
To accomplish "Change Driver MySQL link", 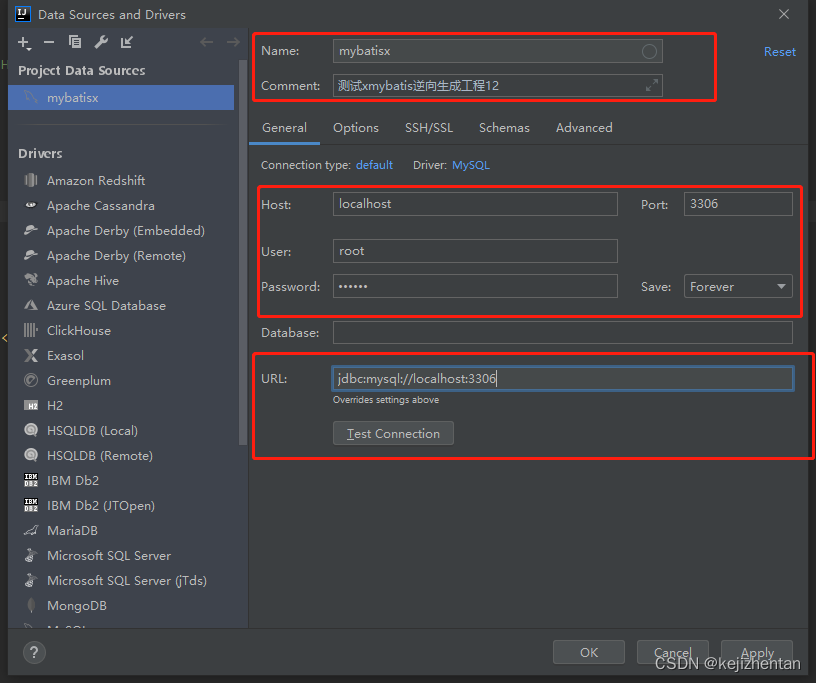I will (x=471, y=165).
